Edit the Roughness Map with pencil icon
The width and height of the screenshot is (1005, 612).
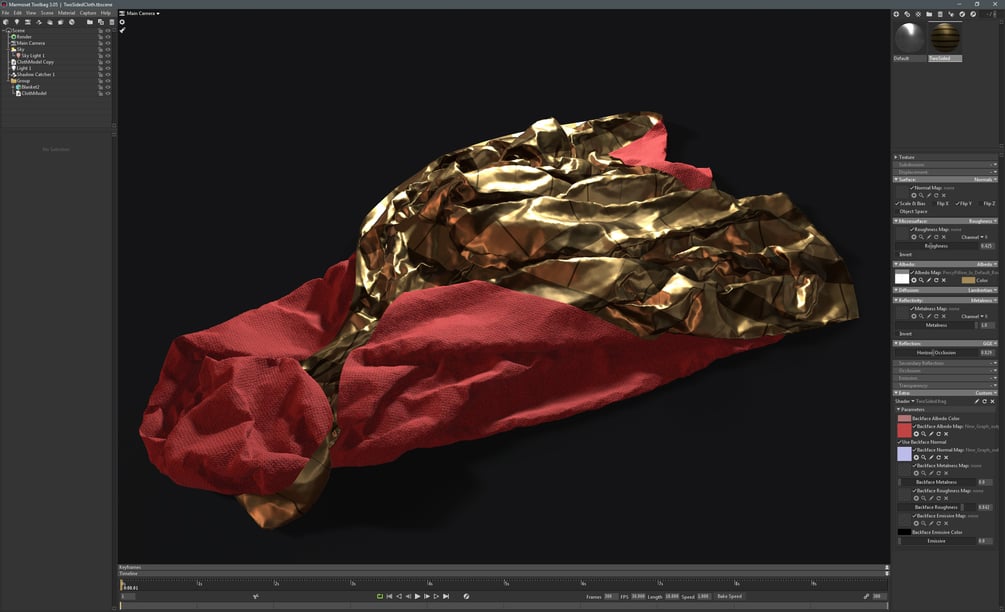pos(929,237)
